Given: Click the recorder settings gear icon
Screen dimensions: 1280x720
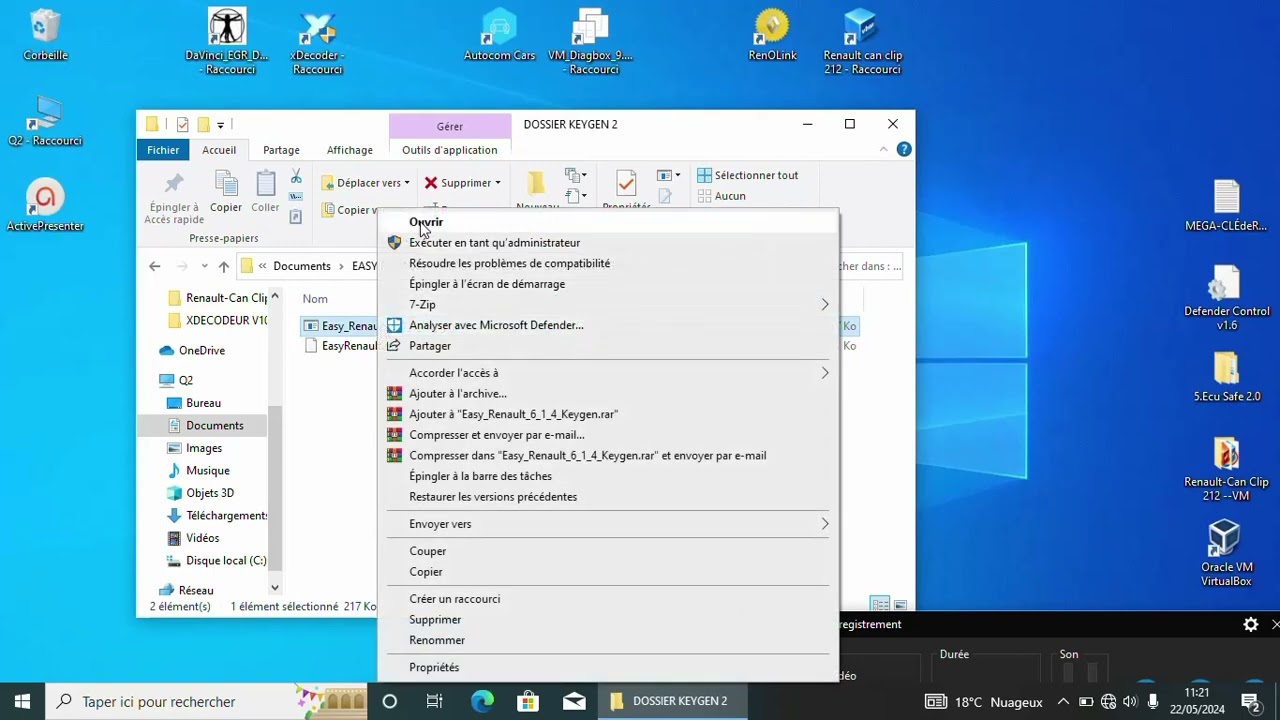Looking at the screenshot, I should click(x=1250, y=624).
